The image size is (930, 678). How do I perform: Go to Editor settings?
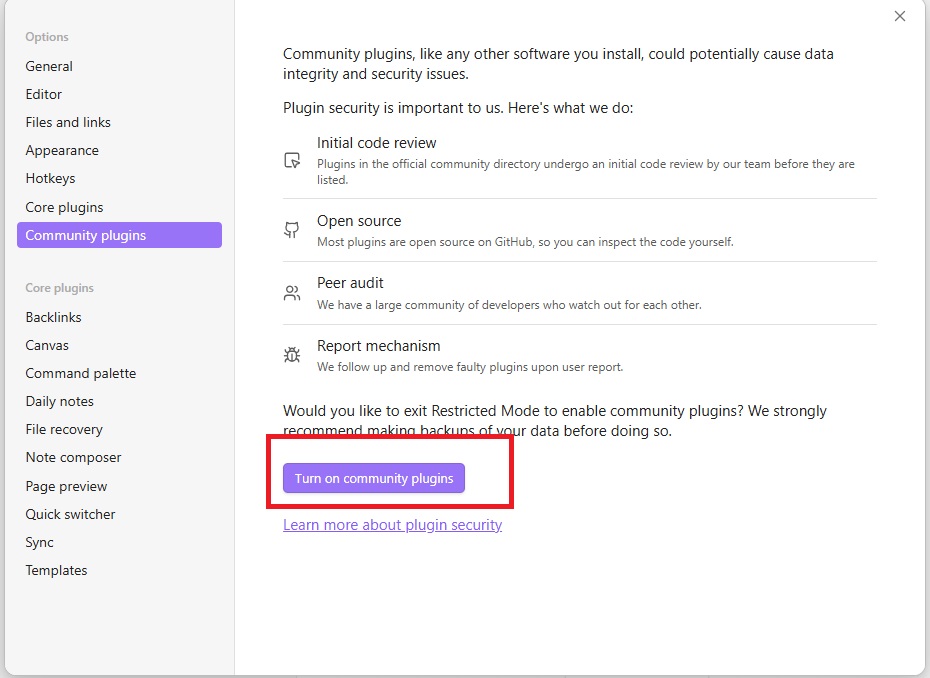[x=44, y=94]
